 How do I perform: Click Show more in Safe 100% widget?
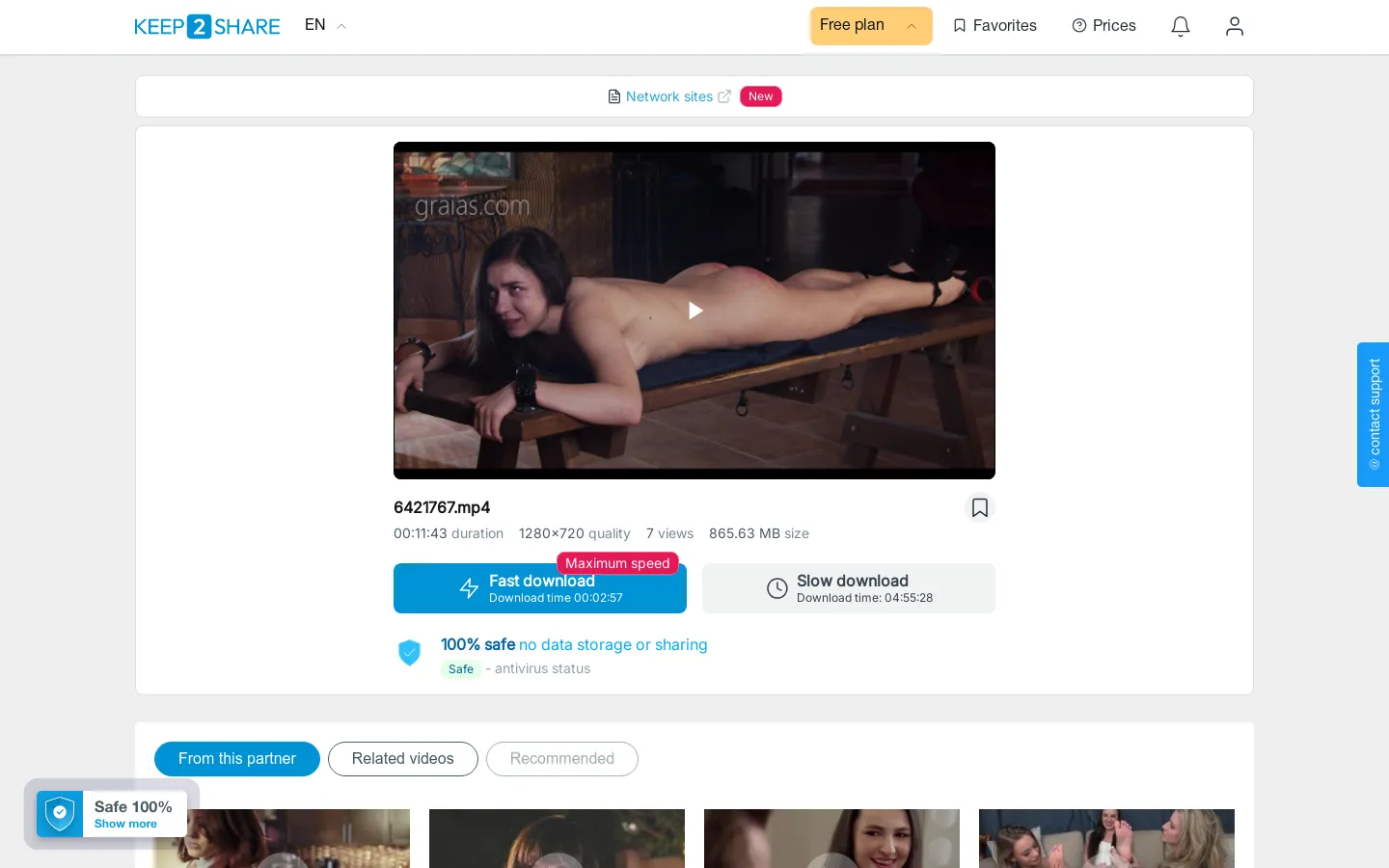coord(125,824)
